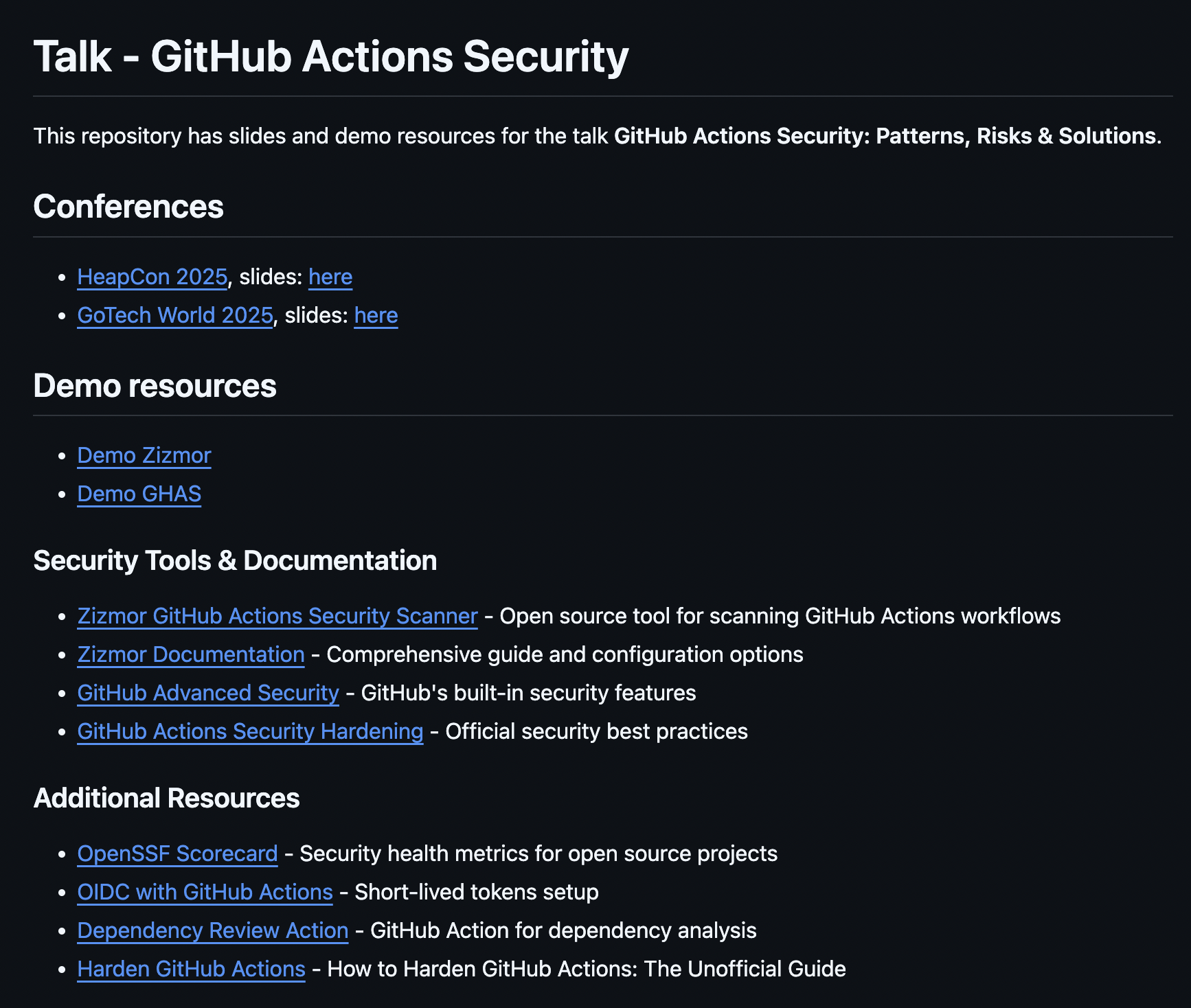Click the Additional Resources section heading
This screenshot has height=1008, width=1191.
167,798
